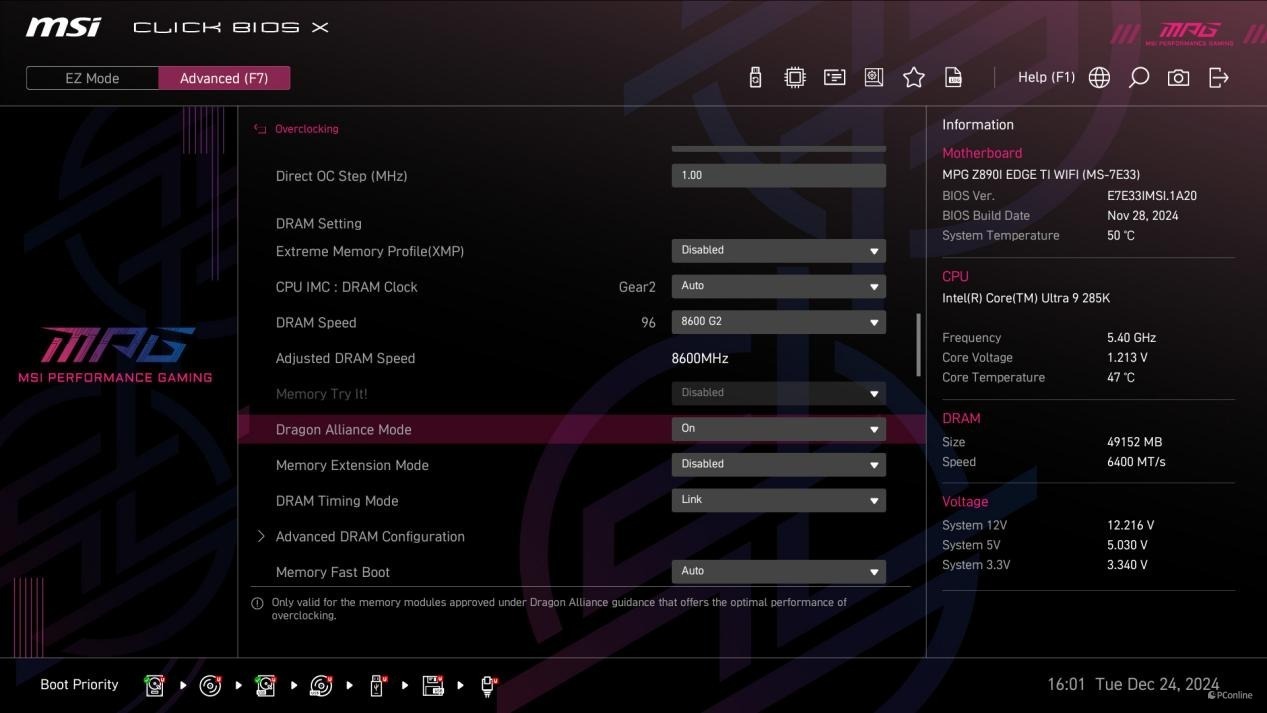Exit BIOS using the exit-arrow icon
This screenshot has height=713, width=1267.
pos(1218,77)
